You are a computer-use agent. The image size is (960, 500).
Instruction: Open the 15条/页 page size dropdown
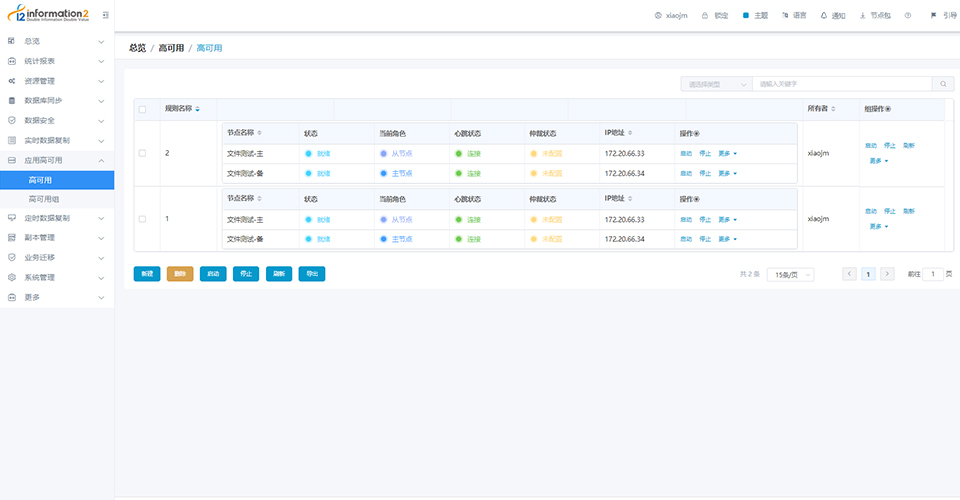(x=789, y=274)
